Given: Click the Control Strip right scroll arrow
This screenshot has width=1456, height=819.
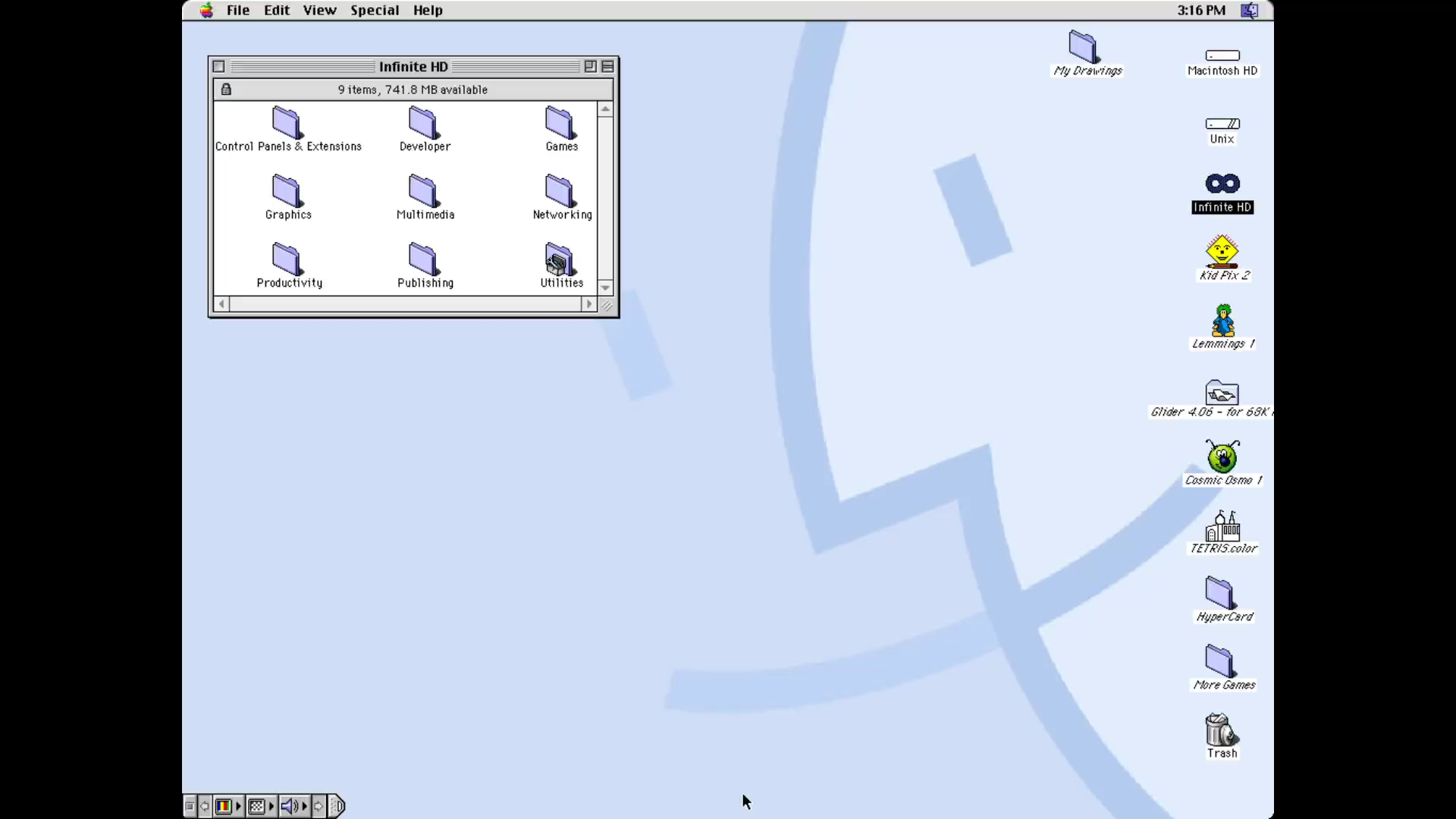Looking at the screenshot, I should pyautogui.click(x=318, y=805).
